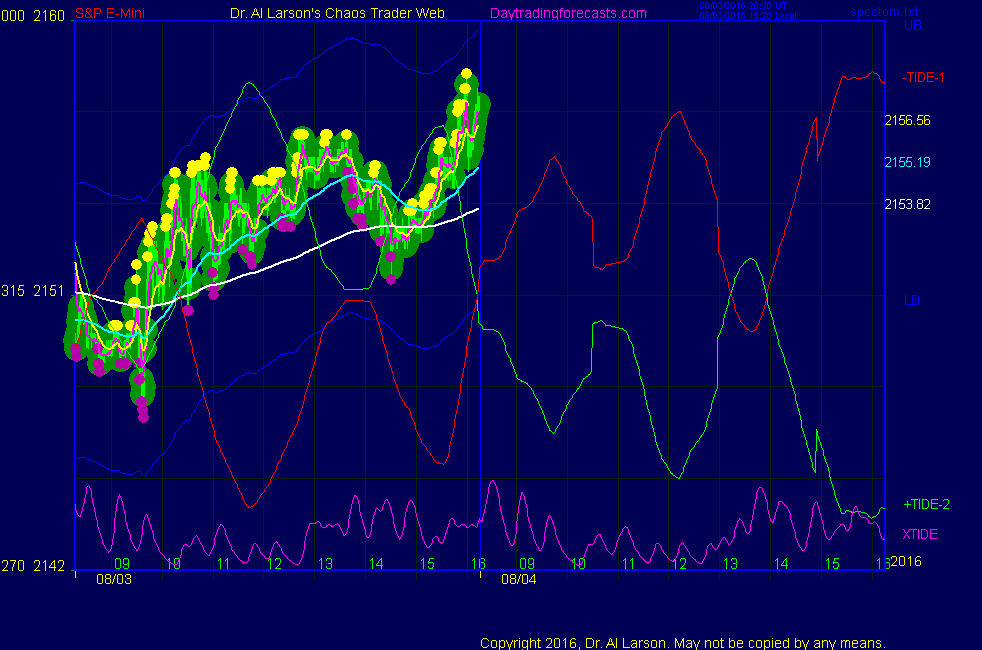Open the Daytradingforecasts.com label
Image resolution: width=982 pixels, height=650 pixels.
coord(568,13)
